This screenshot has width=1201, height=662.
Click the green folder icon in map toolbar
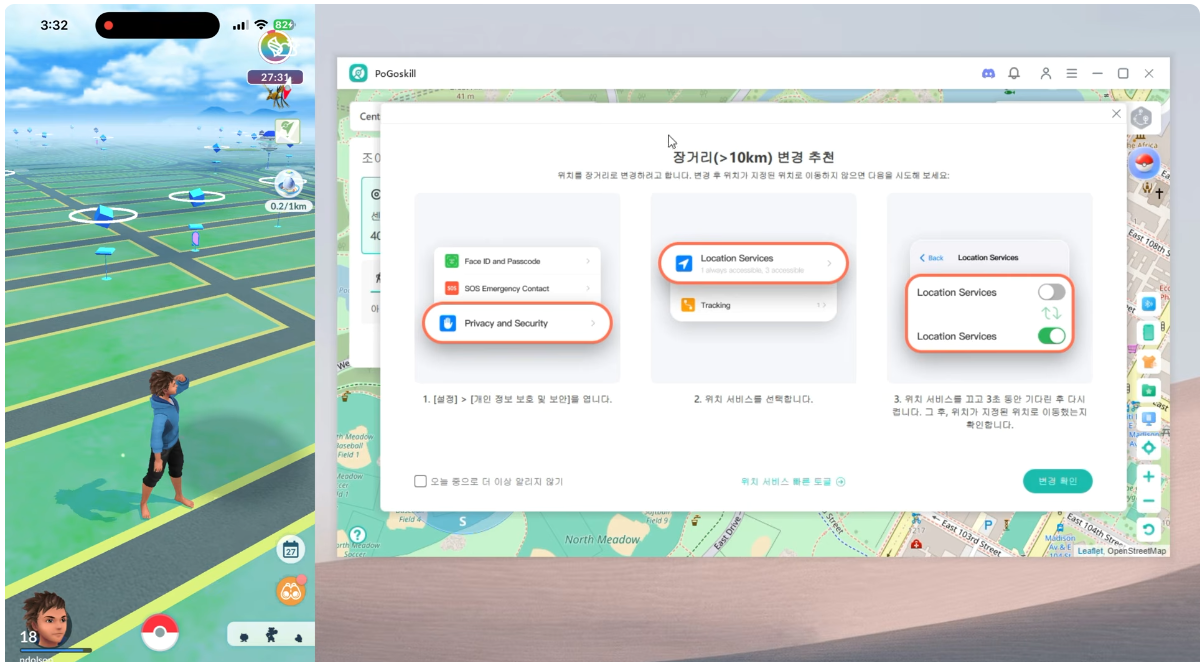click(1149, 390)
